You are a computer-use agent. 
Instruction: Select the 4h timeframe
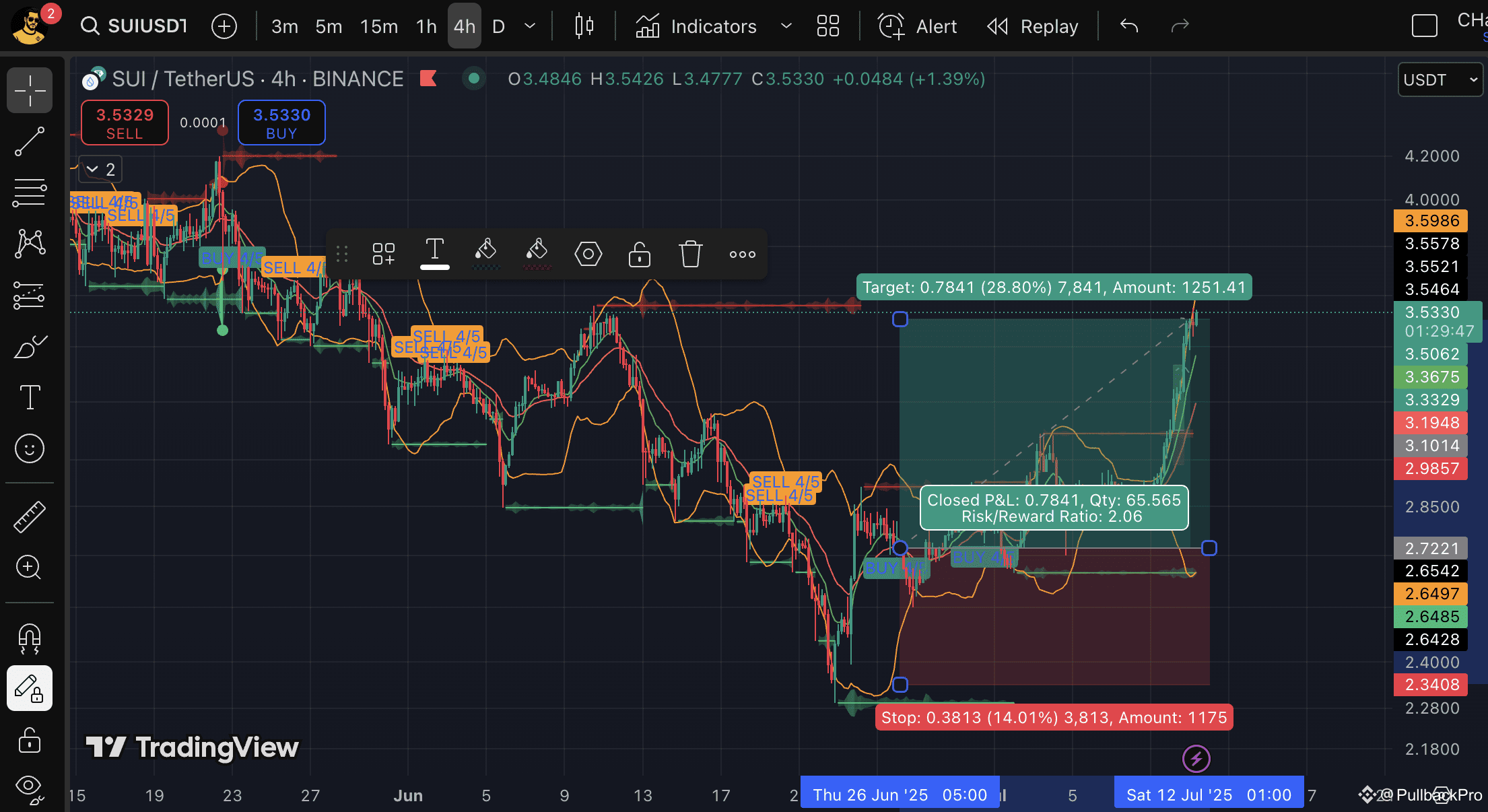(465, 26)
